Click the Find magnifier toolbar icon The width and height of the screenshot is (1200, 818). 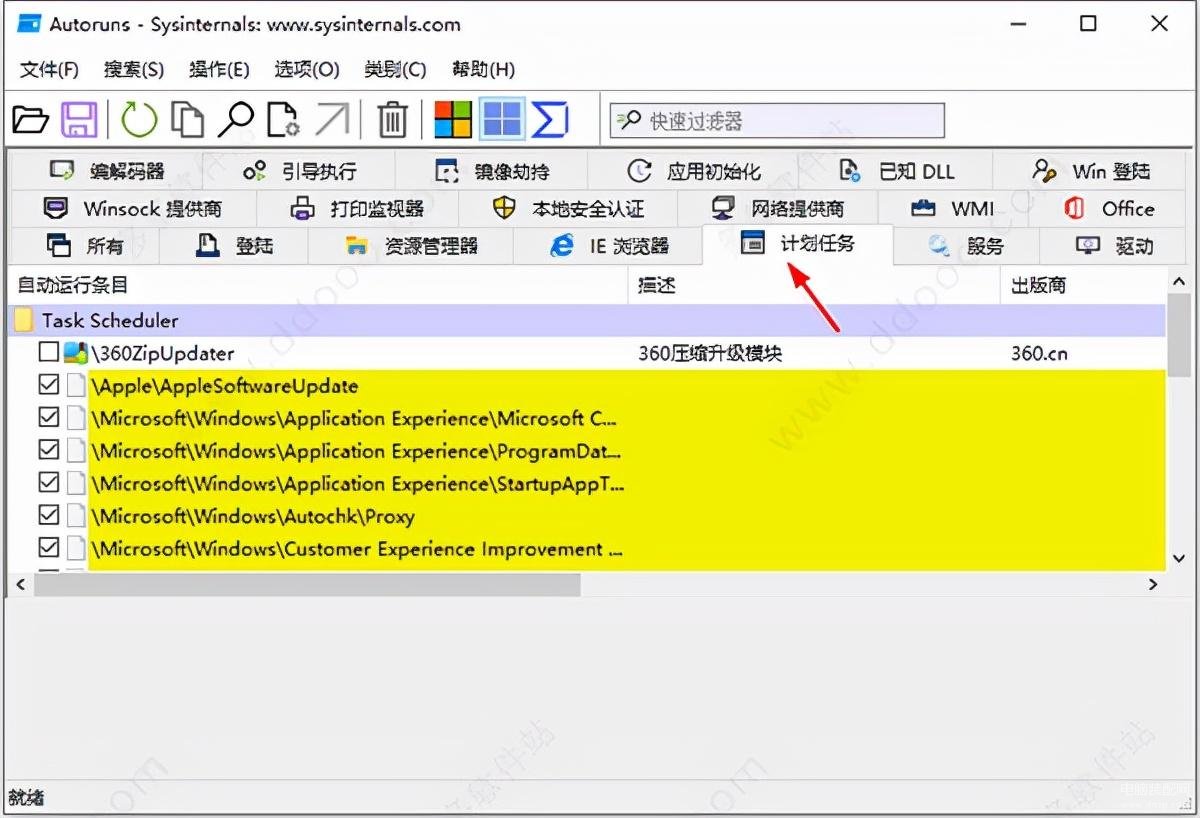237,120
